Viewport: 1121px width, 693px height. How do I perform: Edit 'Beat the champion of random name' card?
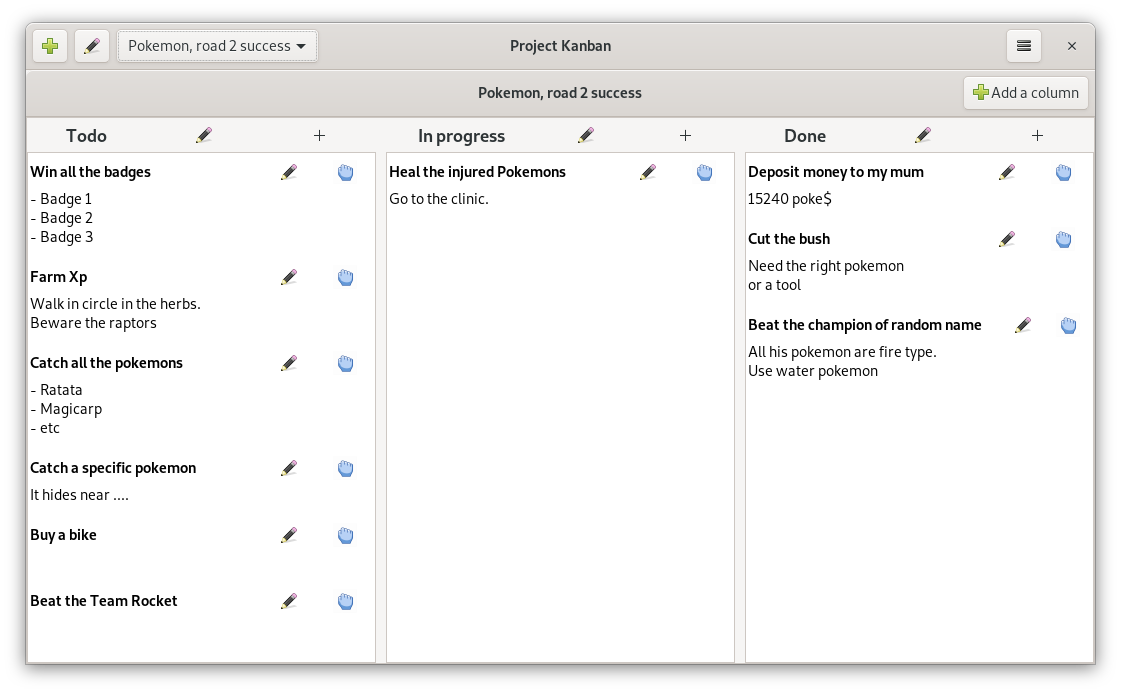(x=1022, y=325)
